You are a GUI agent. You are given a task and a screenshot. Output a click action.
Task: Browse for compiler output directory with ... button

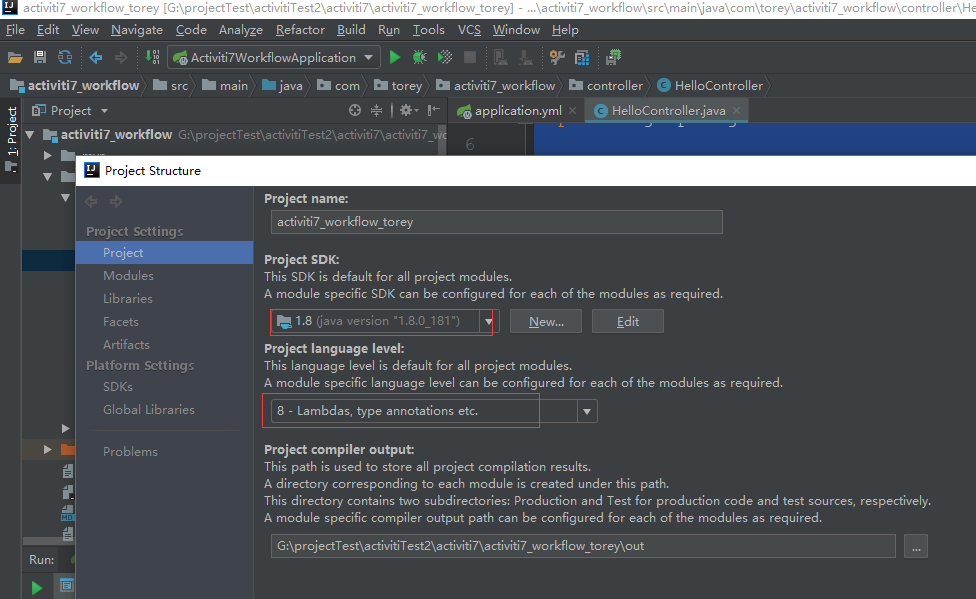pyautogui.click(x=916, y=546)
